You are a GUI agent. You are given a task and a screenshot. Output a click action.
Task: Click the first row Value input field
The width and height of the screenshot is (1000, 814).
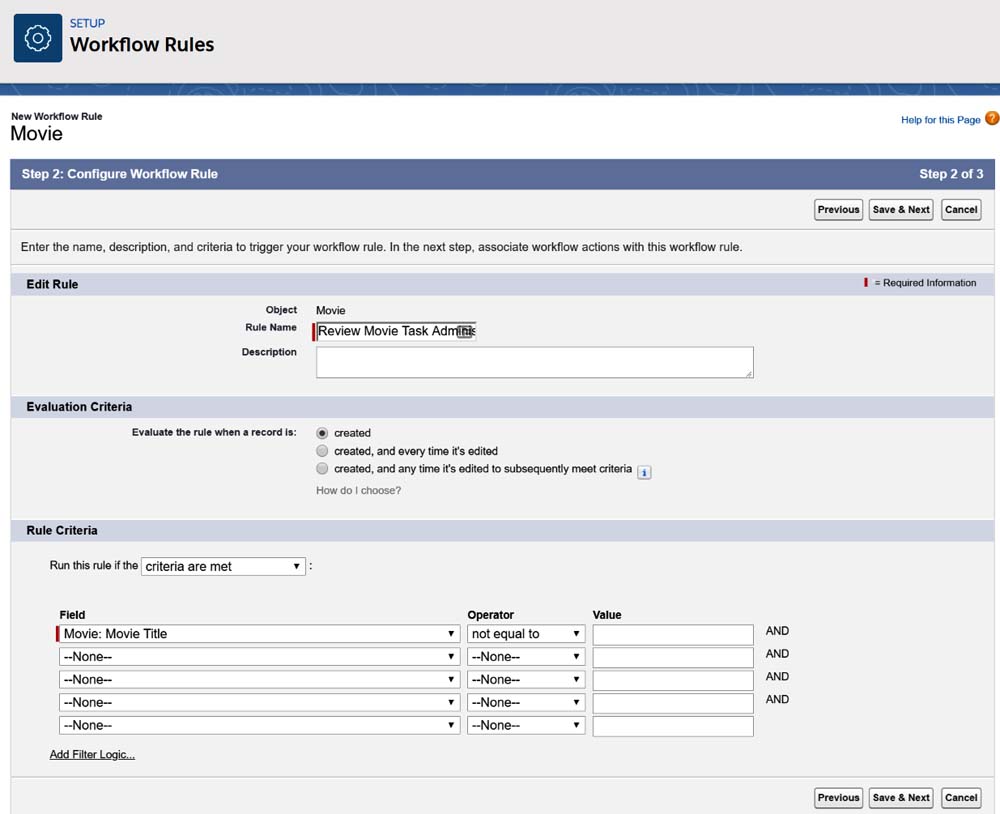click(x=672, y=635)
